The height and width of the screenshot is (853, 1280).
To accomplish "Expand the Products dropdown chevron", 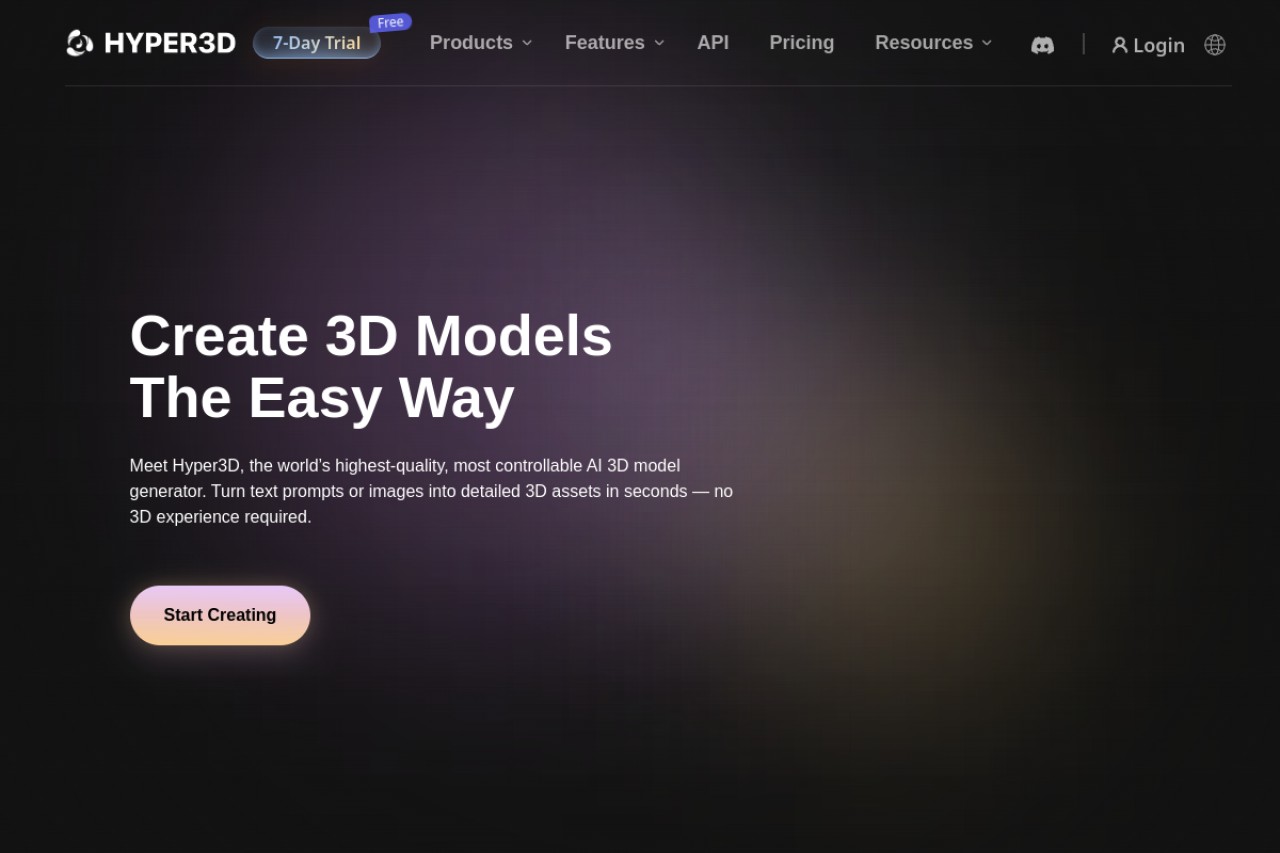I will click(527, 43).
